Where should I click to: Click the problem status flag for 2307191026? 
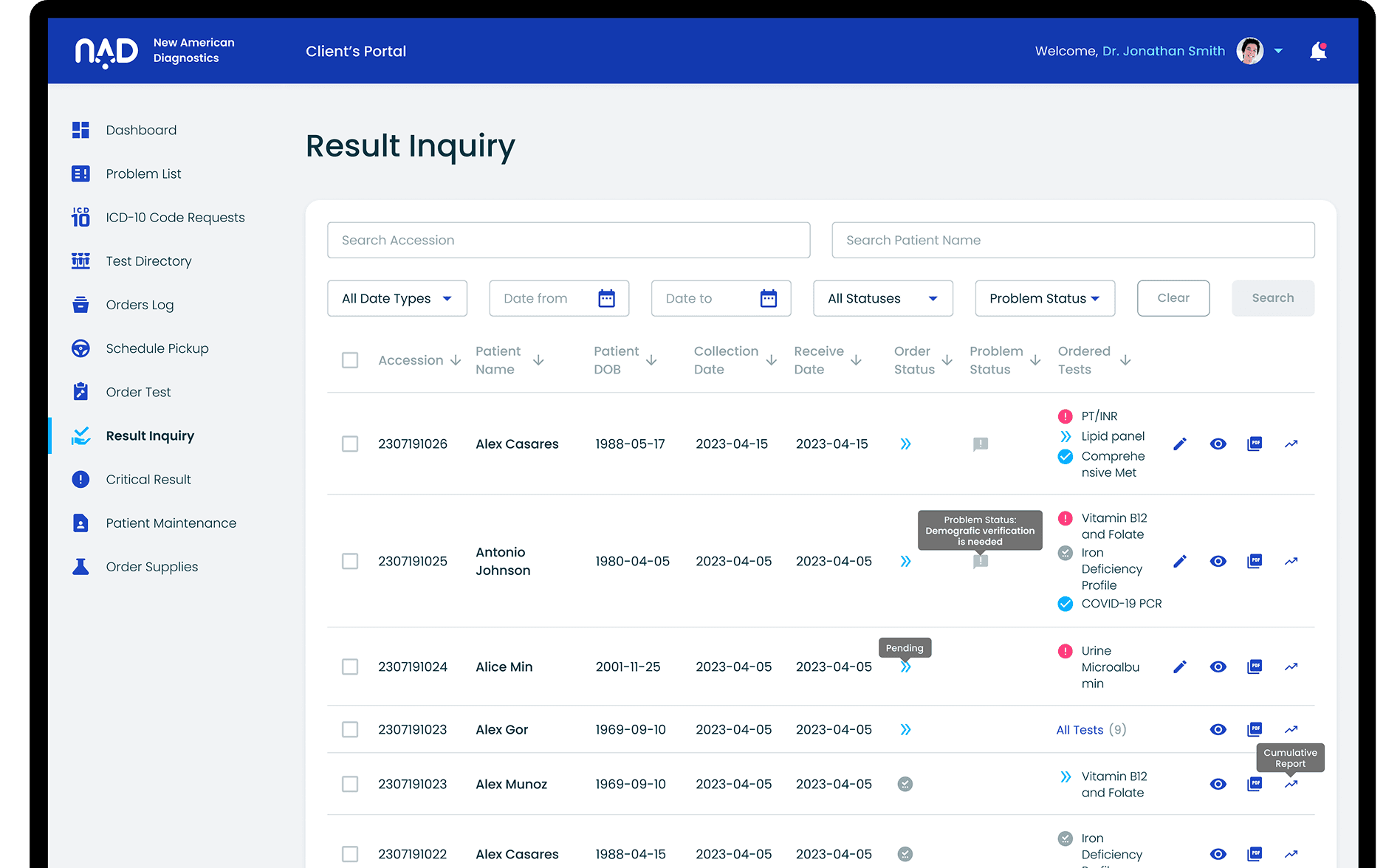[x=981, y=444]
